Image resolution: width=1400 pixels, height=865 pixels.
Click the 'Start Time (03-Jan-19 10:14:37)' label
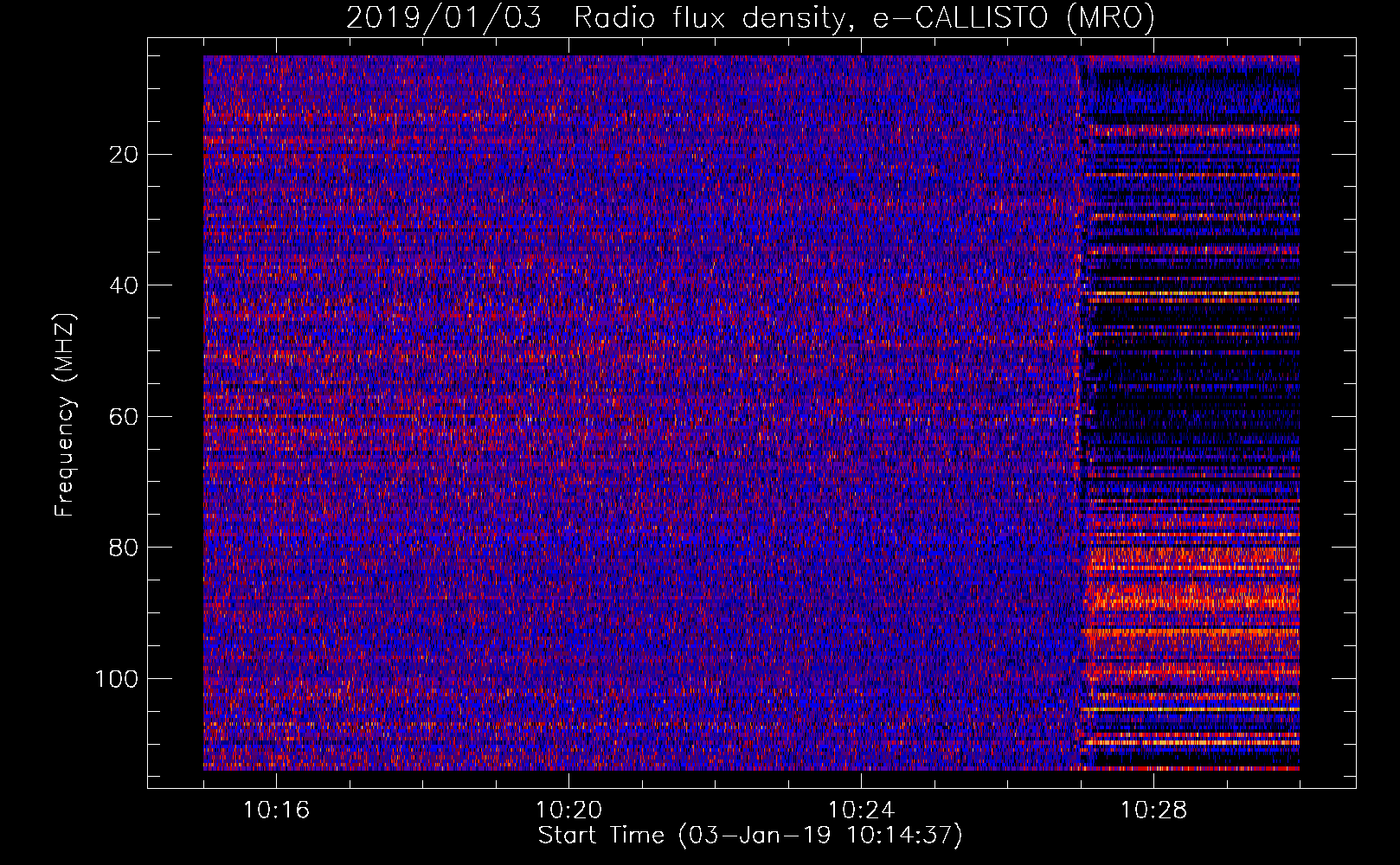coord(750,836)
